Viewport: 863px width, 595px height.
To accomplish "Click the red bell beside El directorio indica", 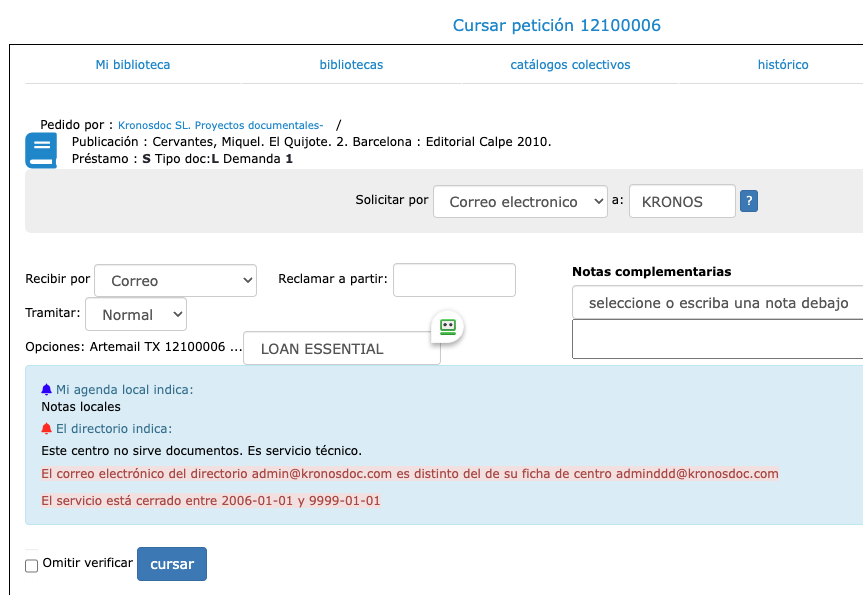I will pyautogui.click(x=46, y=428).
